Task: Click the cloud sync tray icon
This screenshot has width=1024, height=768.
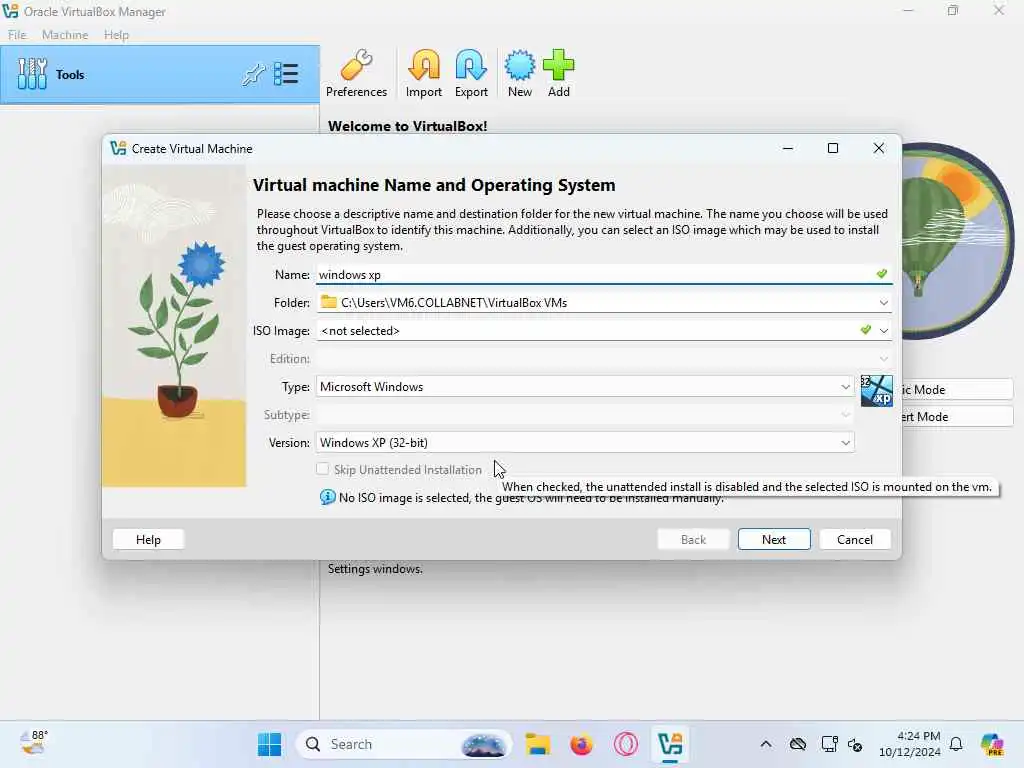Action: point(797,744)
